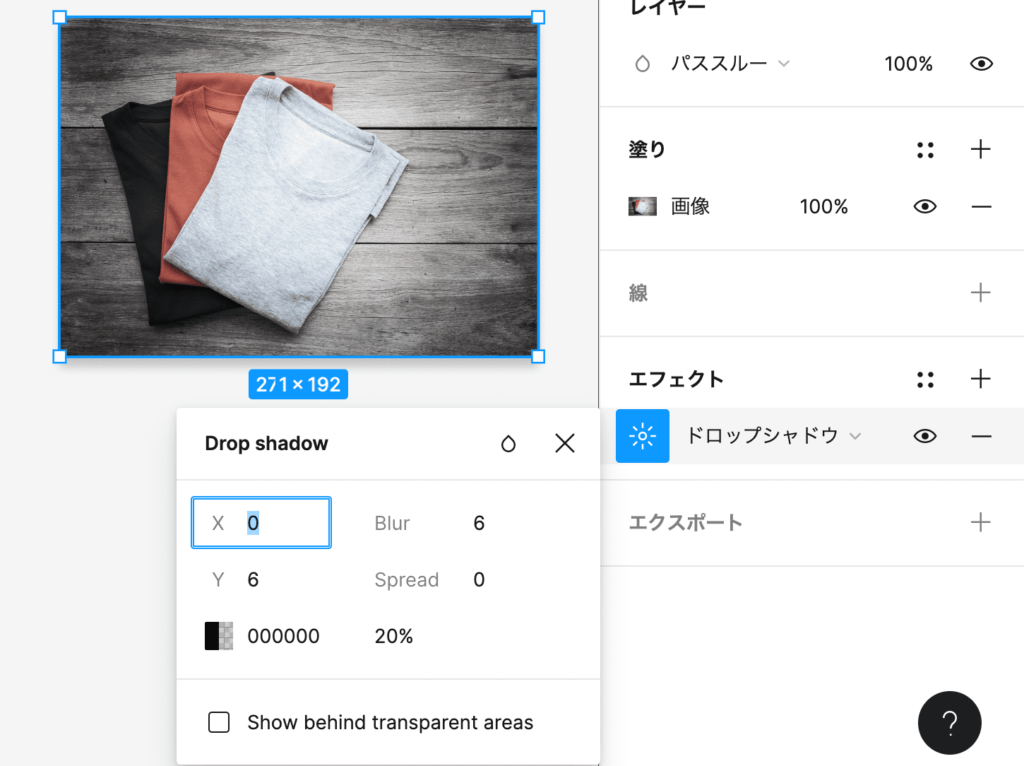Click the black shadow color swatch
This screenshot has height=766, width=1024.
point(218,636)
